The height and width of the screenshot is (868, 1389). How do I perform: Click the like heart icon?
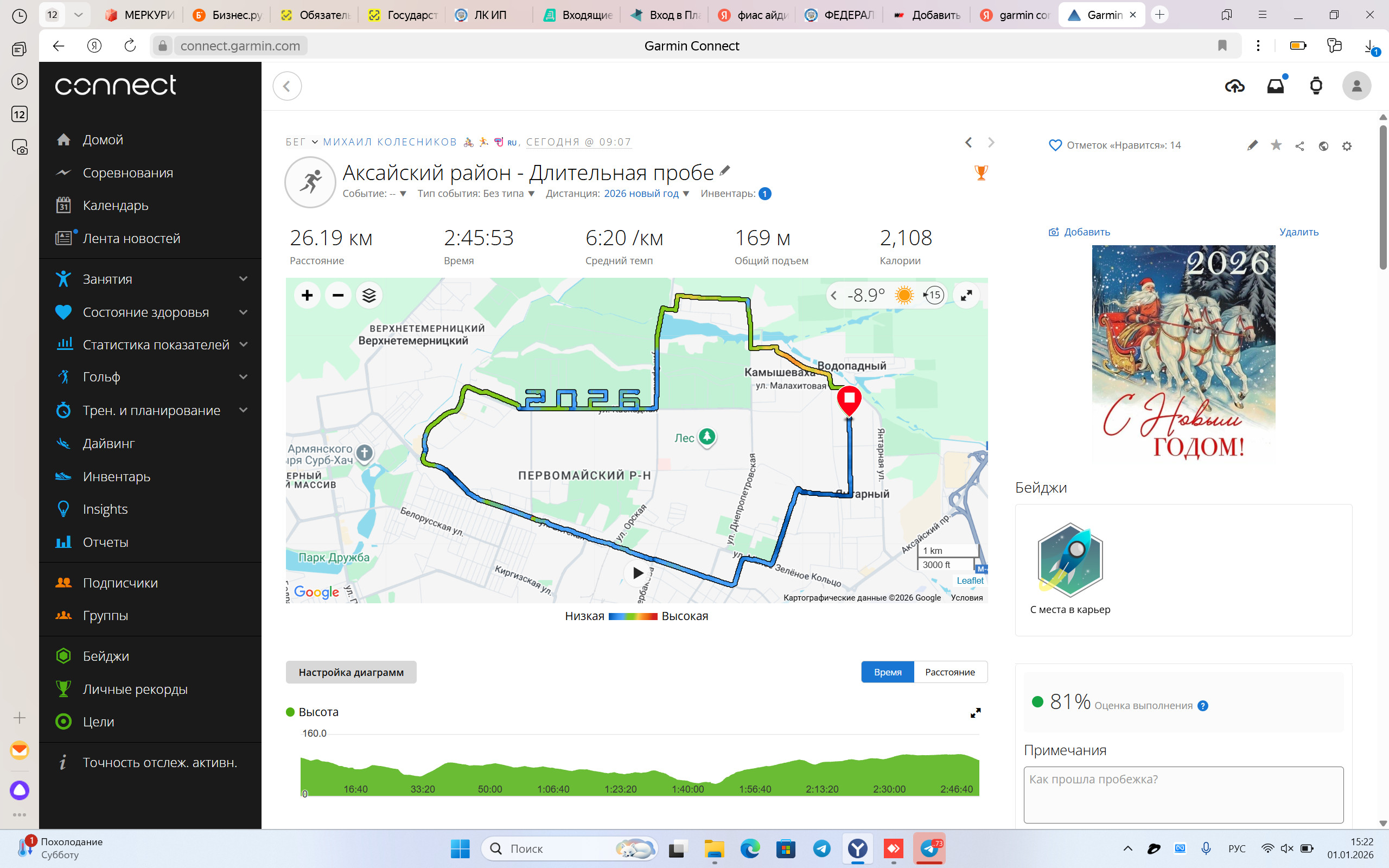[x=1055, y=145]
